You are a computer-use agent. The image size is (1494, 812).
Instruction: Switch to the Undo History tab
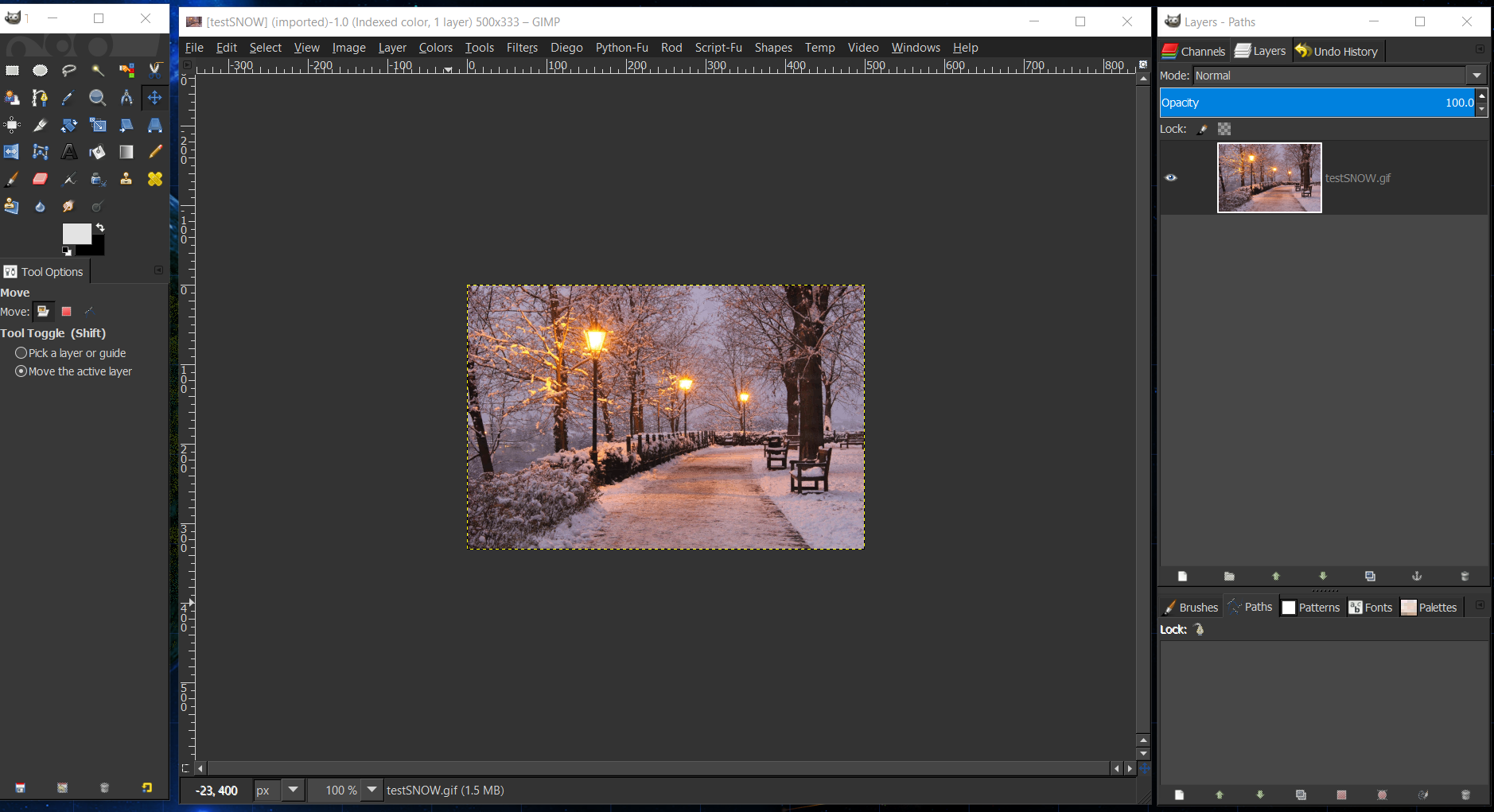pos(1336,51)
